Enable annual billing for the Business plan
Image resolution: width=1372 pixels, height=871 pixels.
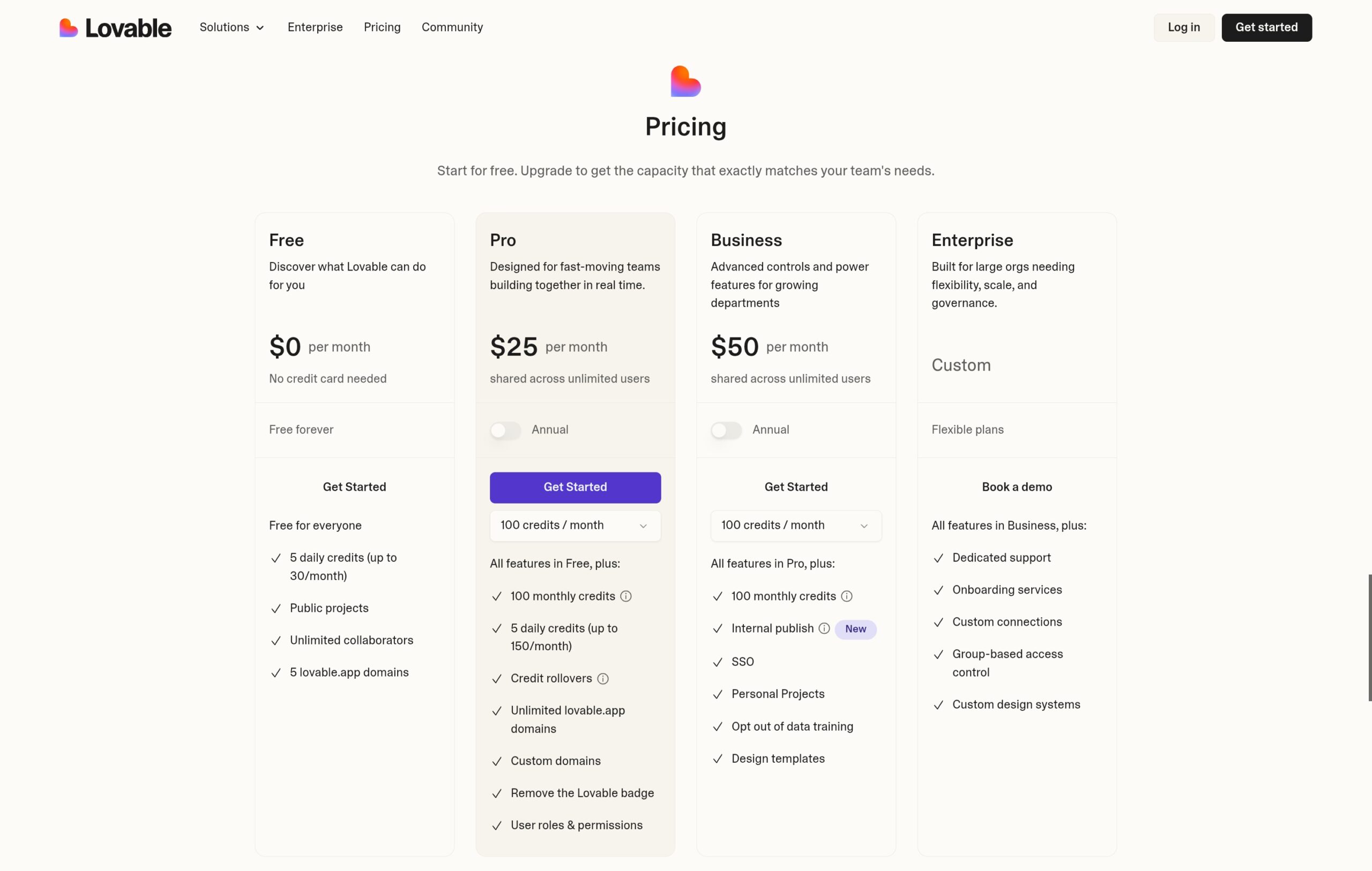[x=726, y=430]
